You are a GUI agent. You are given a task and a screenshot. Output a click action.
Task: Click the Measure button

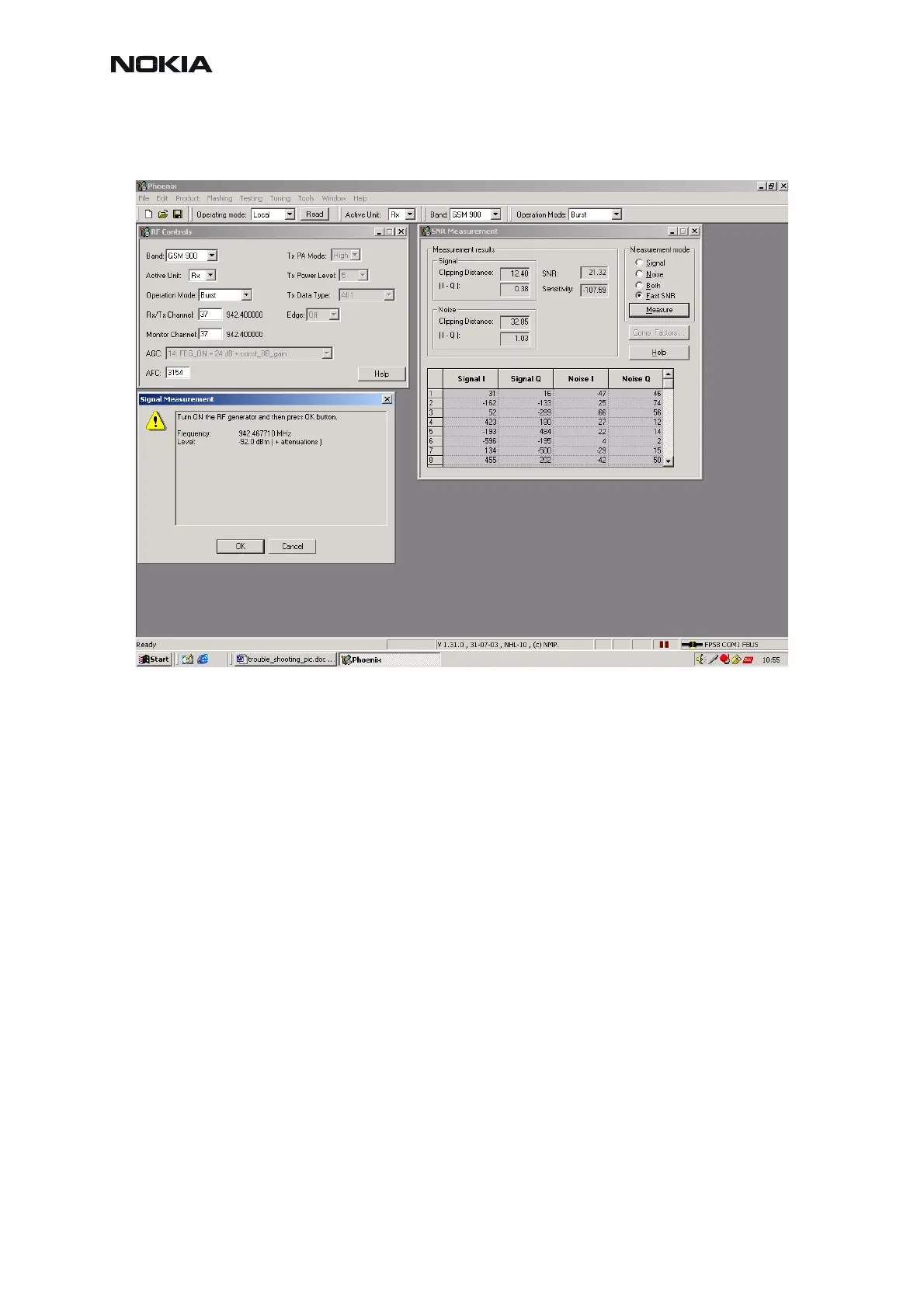(x=659, y=310)
